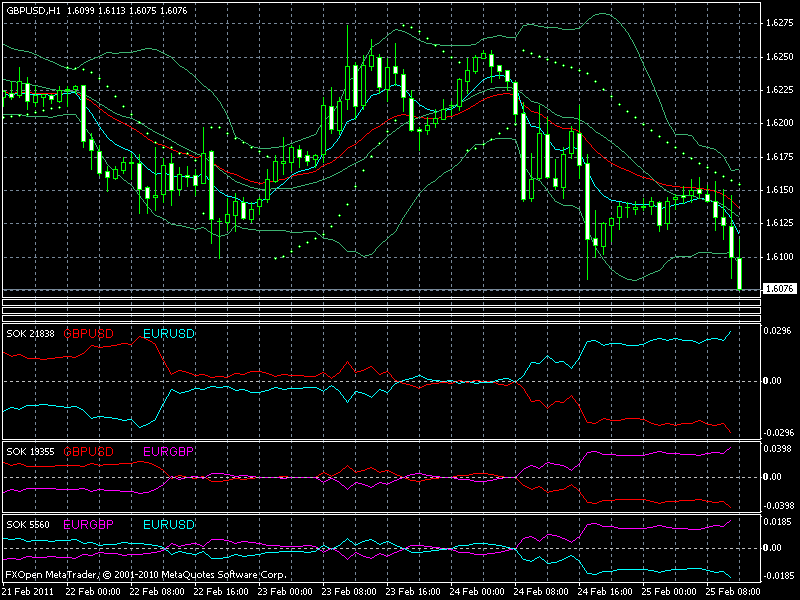The width and height of the screenshot is (800, 600).
Task: Click the 1.6200 price scale value
Action: pyautogui.click(x=780, y=123)
